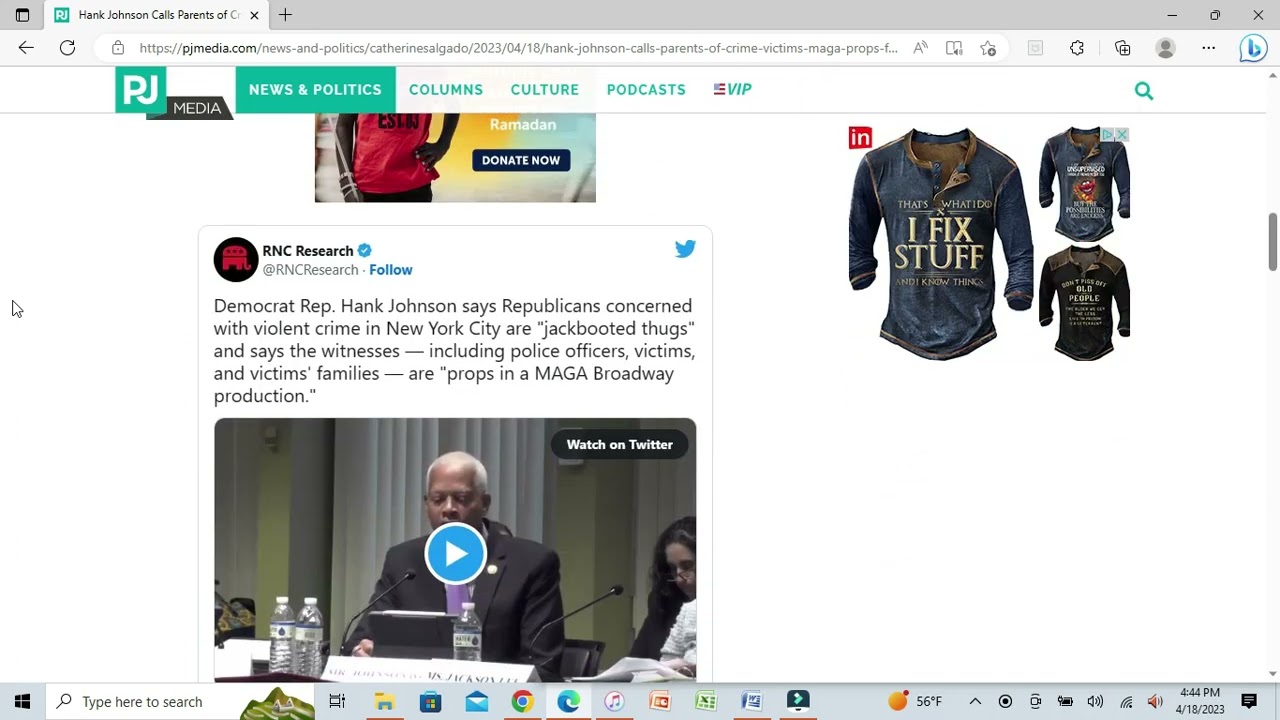Open Google Chrome from taskbar

click(x=522, y=701)
